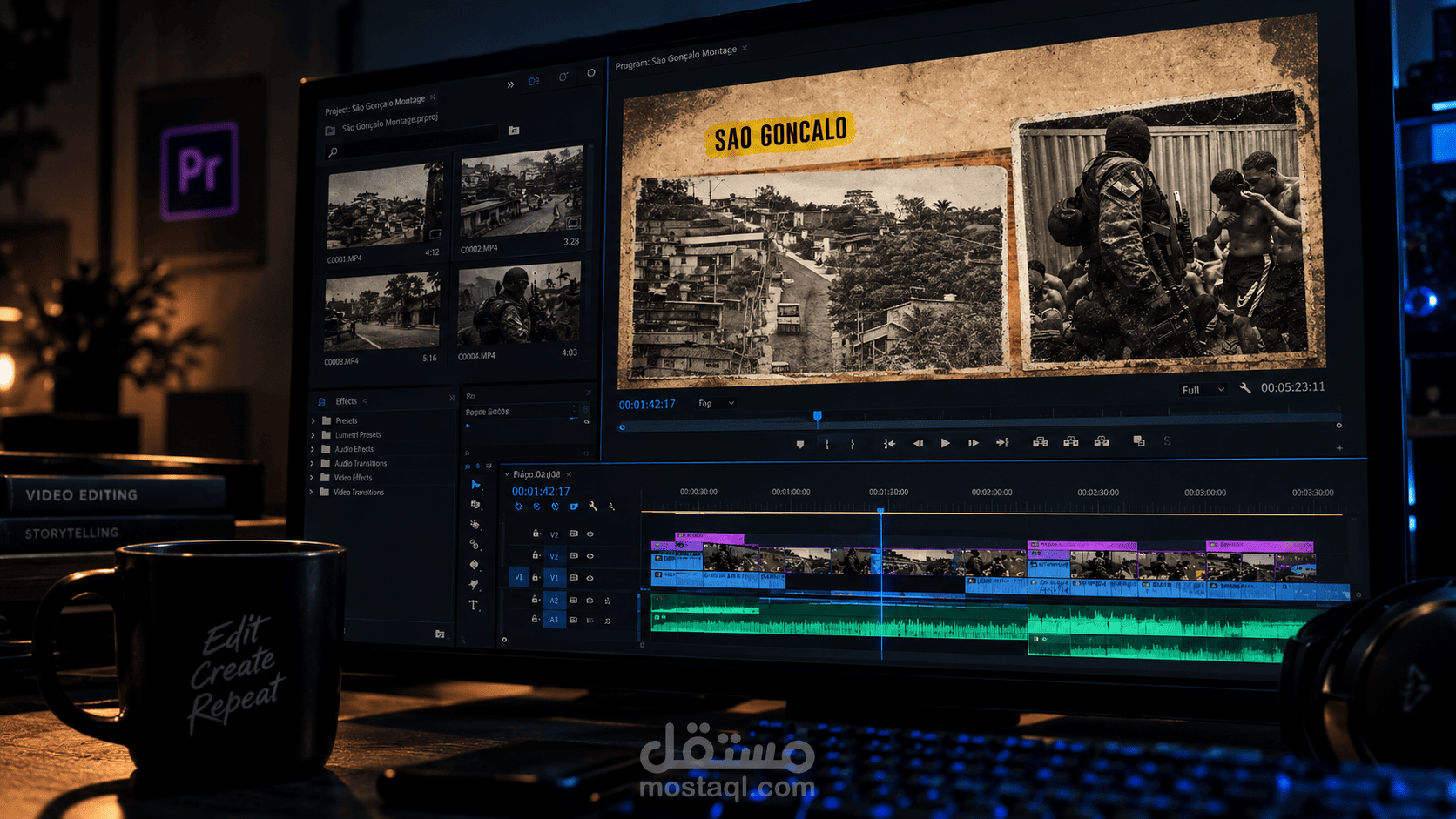Click the Program monitor scrub bar playhead

[x=818, y=416]
